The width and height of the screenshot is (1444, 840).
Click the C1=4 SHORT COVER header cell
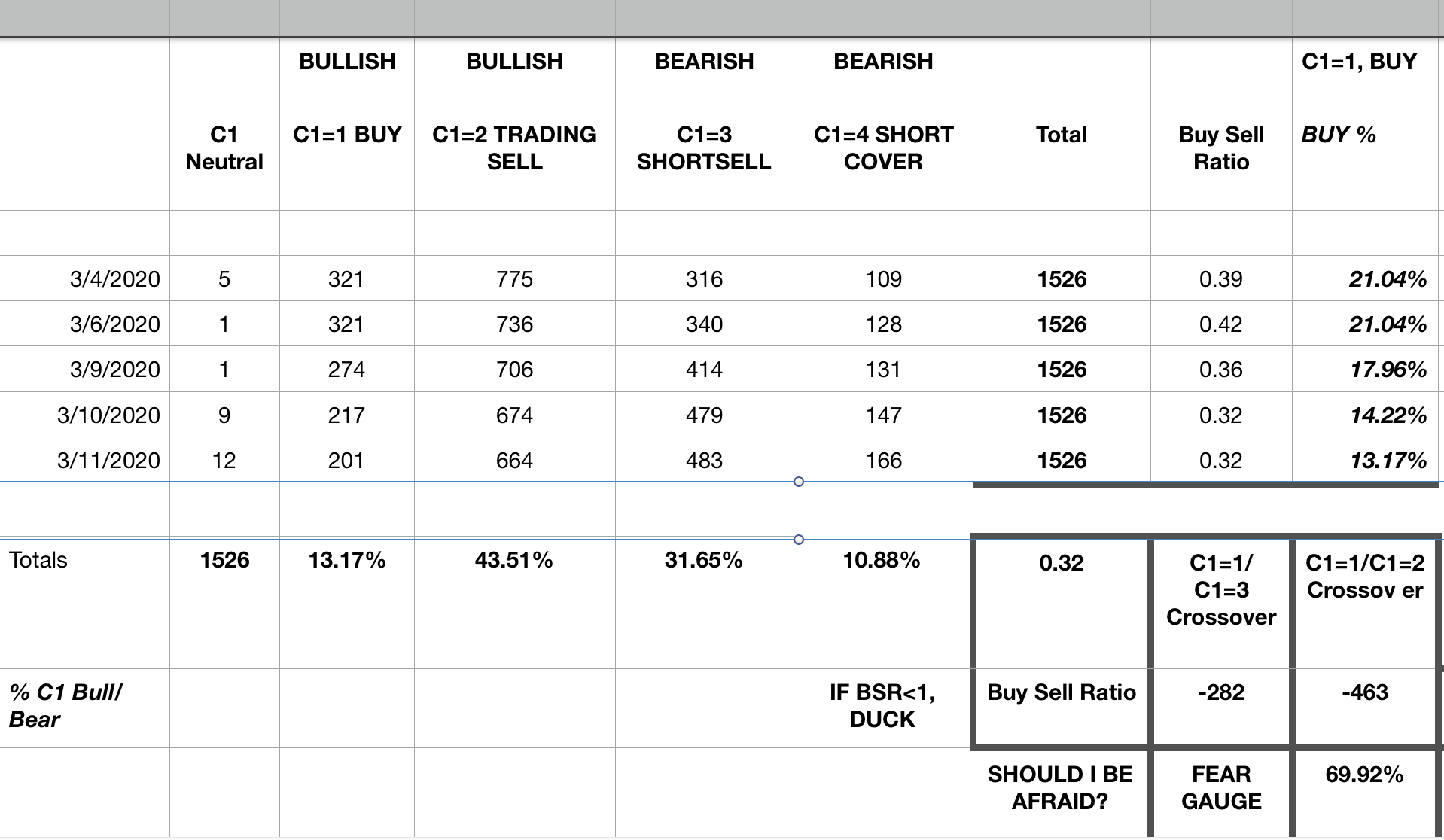883,148
